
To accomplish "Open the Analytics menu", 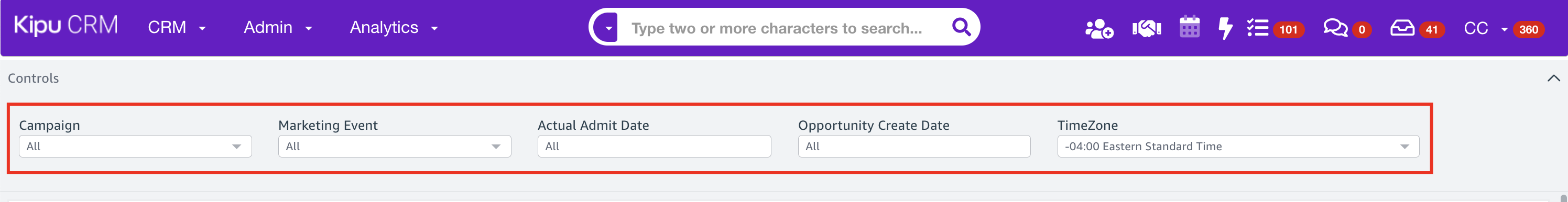I will click(394, 27).
